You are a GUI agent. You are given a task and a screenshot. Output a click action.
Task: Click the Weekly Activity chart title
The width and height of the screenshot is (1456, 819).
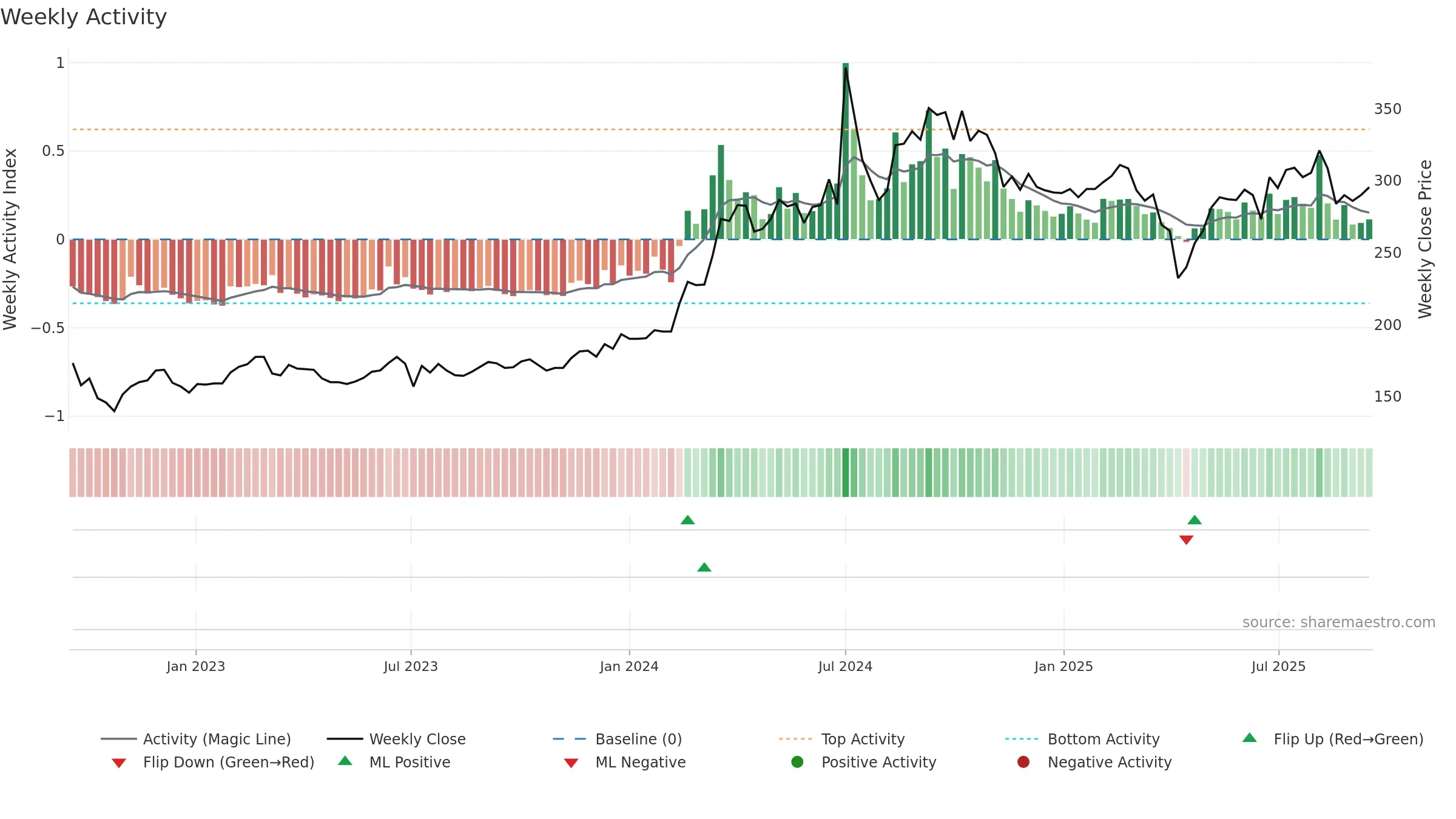(84, 17)
